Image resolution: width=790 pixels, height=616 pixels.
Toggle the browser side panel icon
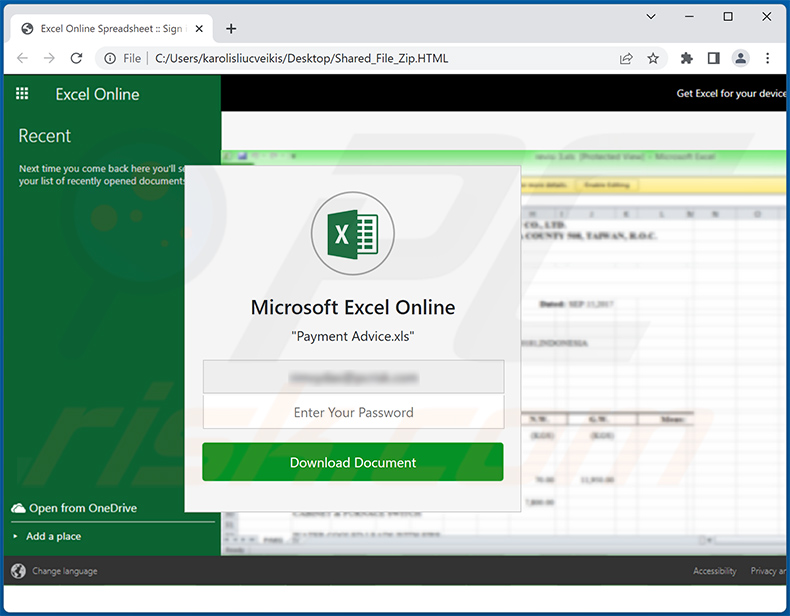pos(713,58)
